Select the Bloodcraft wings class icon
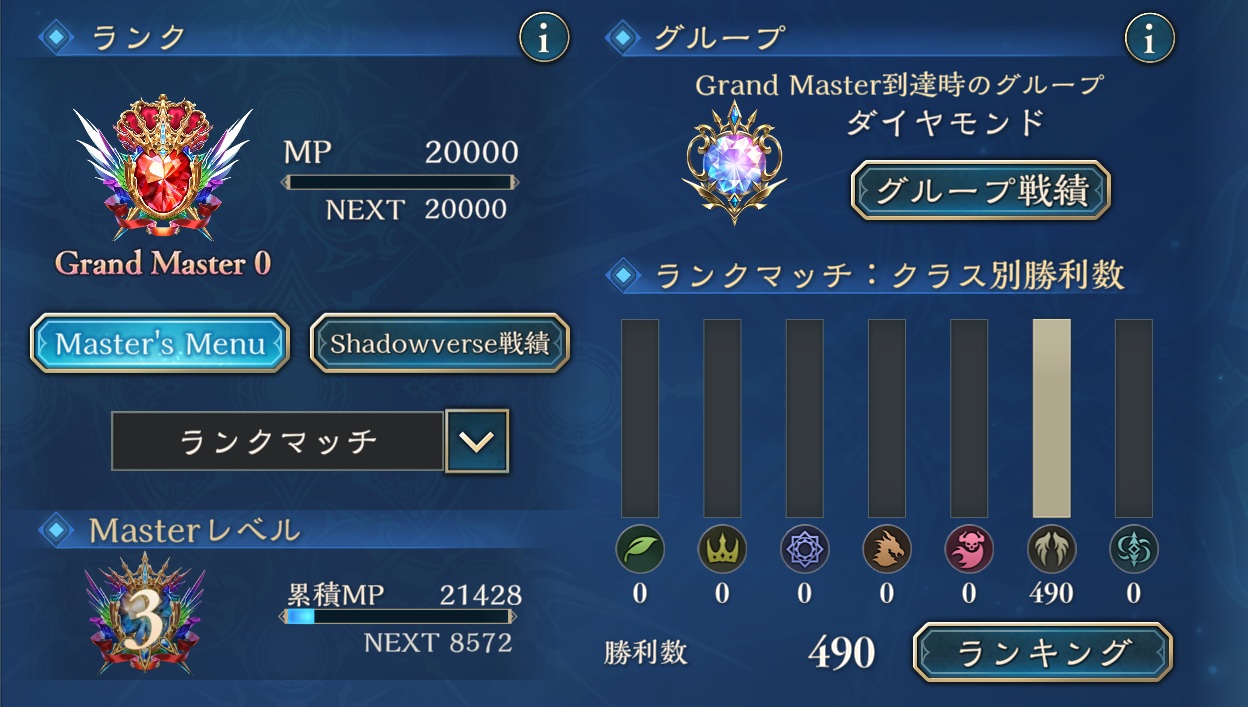The height and width of the screenshot is (707, 1248). point(1051,549)
